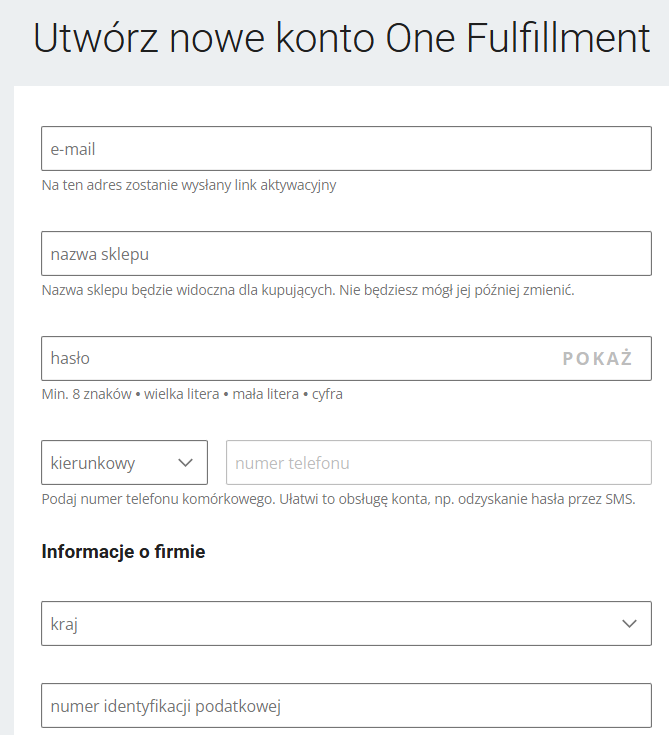The width and height of the screenshot is (669, 735).
Task: Click the kierunkowy placeholder label text
Action: 93,463
